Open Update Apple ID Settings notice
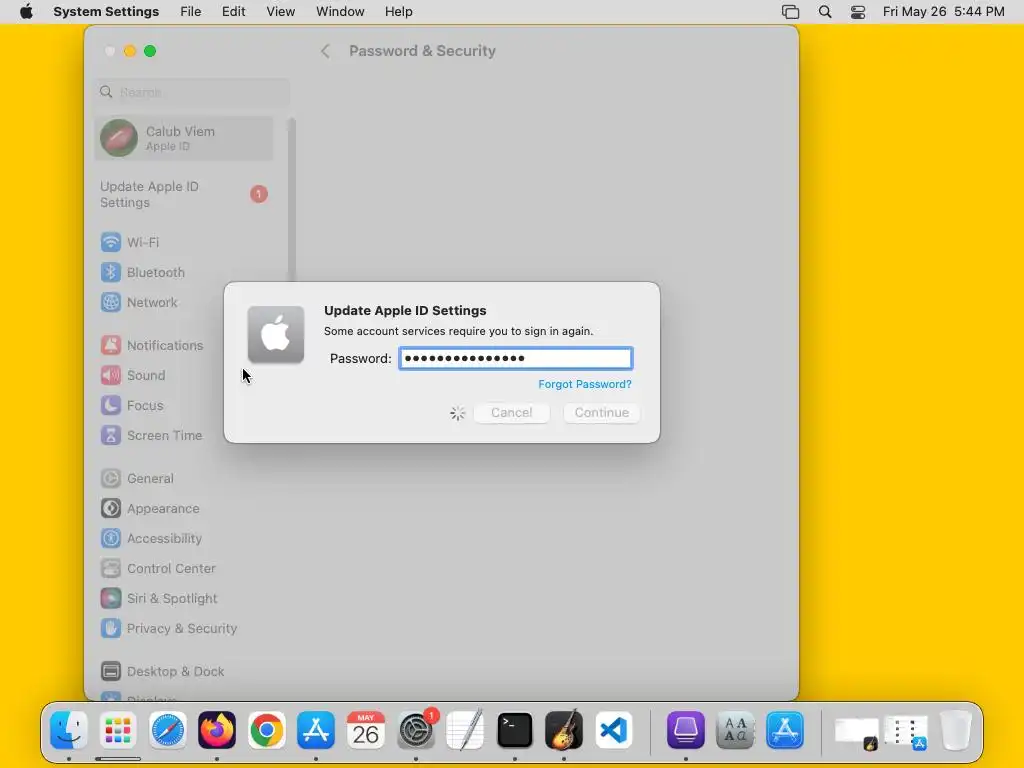The image size is (1024, 768). coord(184,195)
